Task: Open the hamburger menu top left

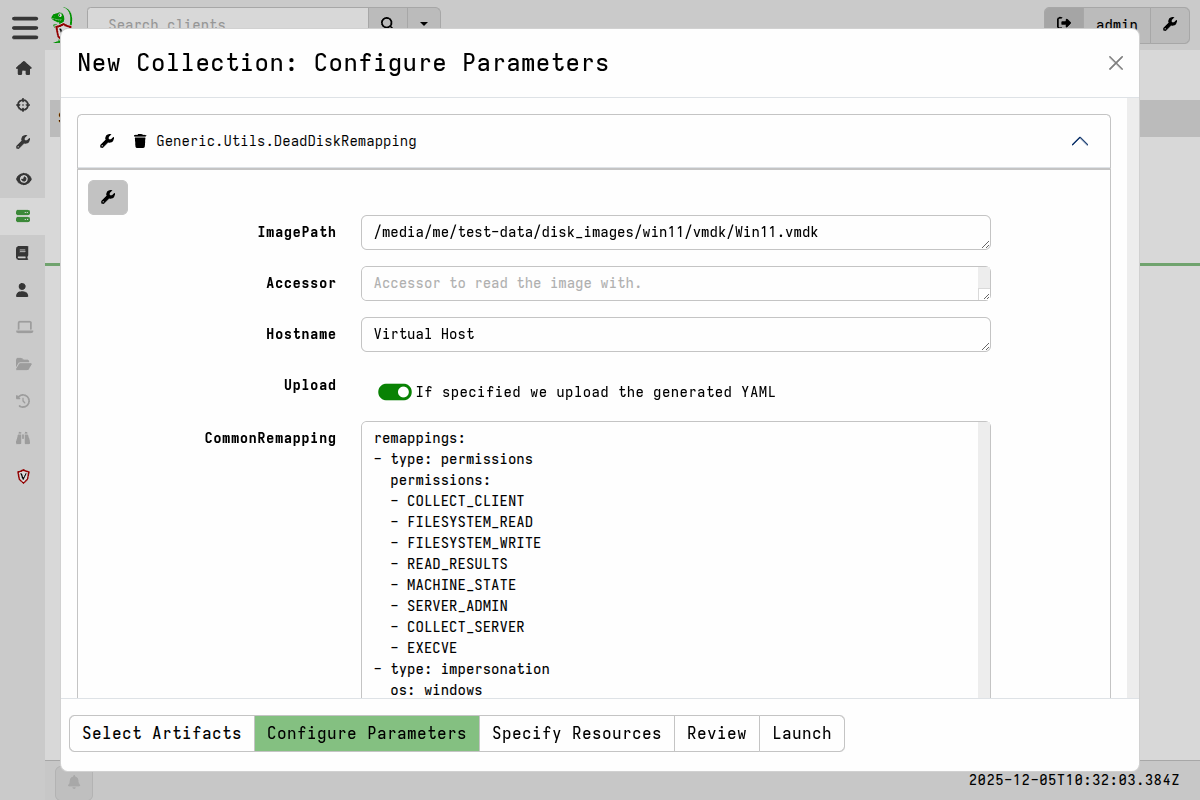Action: [x=25, y=28]
